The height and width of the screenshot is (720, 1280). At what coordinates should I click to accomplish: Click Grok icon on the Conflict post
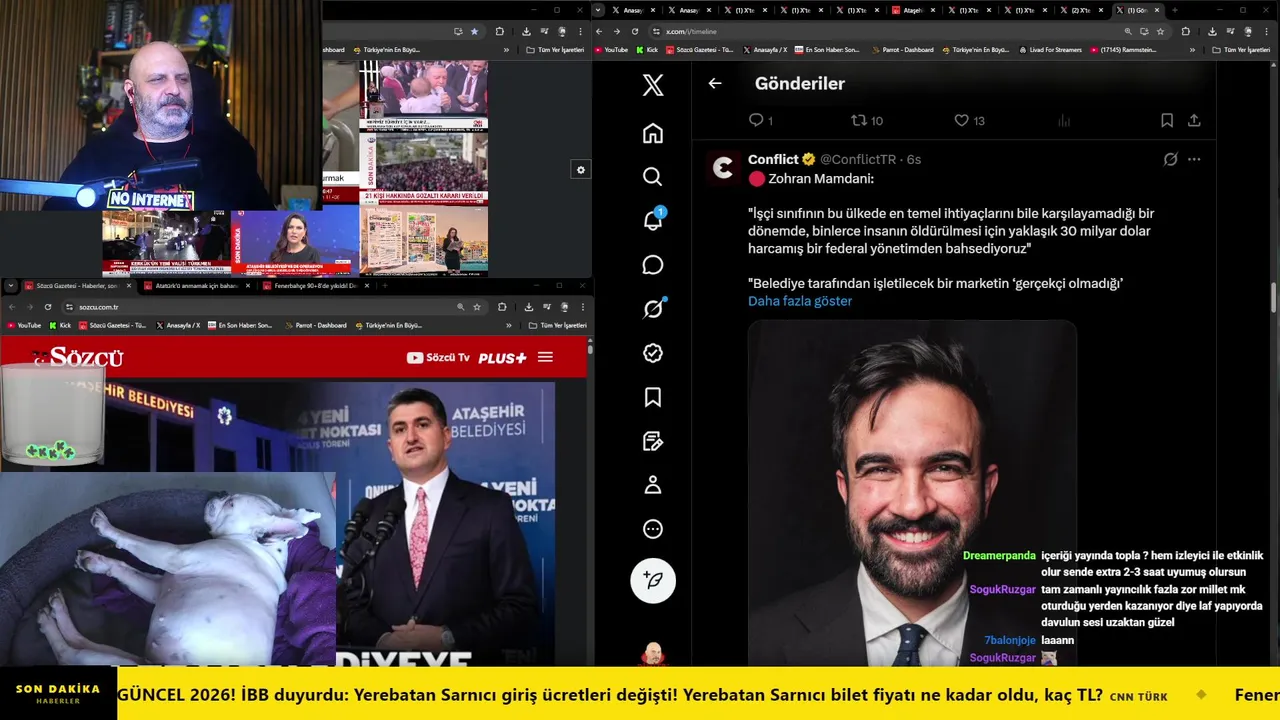pos(1171,159)
